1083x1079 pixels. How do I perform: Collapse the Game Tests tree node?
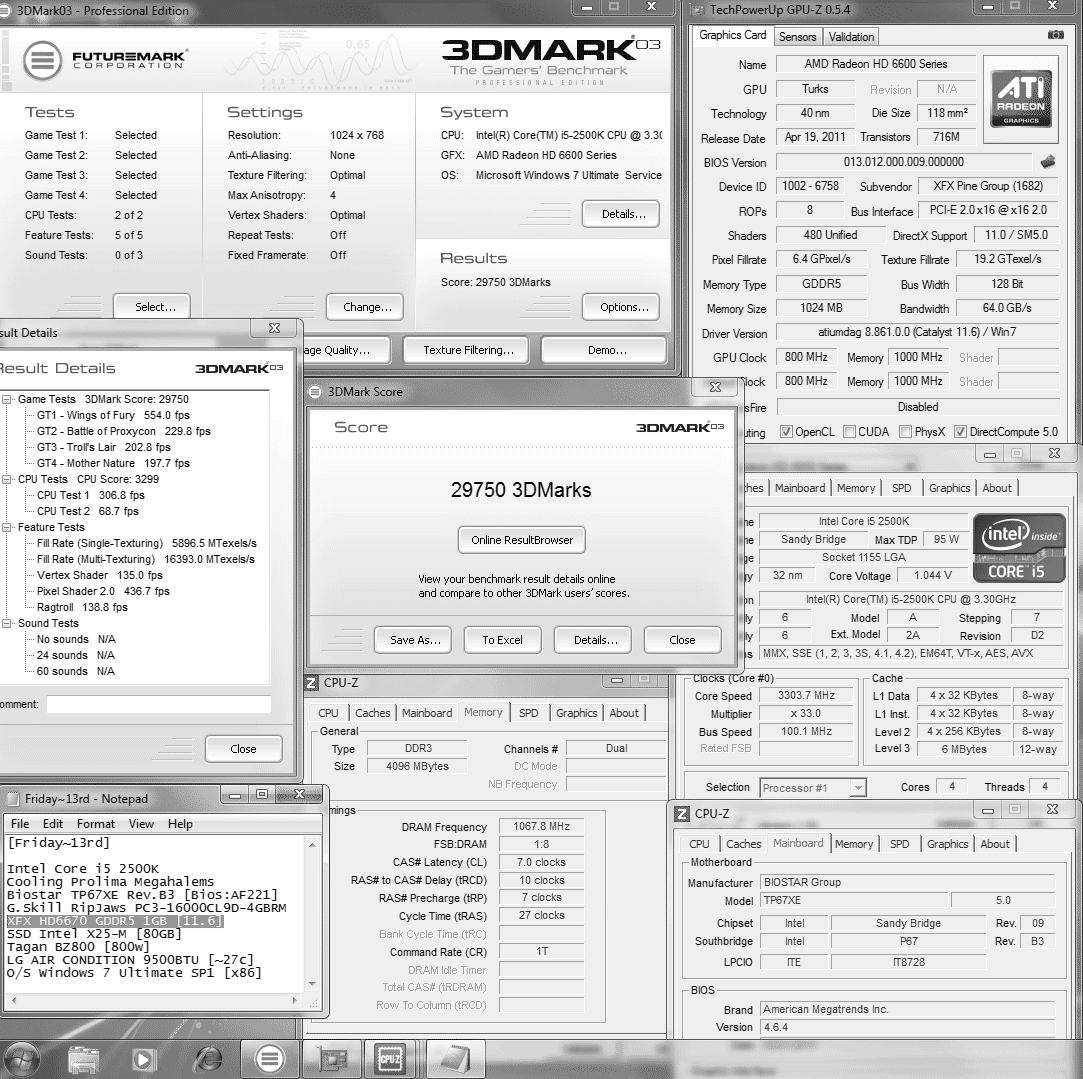[x=7, y=399]
